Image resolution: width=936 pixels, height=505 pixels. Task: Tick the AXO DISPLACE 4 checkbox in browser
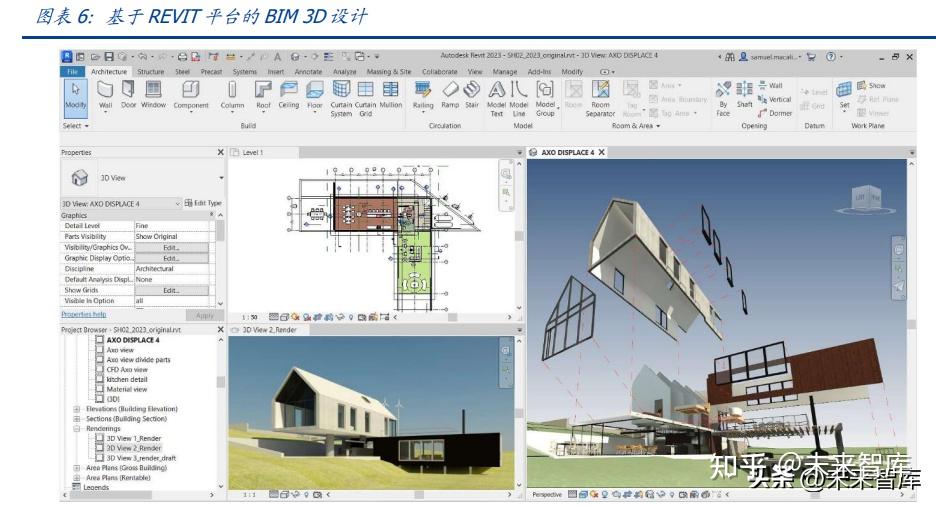[x=100, y=340]
